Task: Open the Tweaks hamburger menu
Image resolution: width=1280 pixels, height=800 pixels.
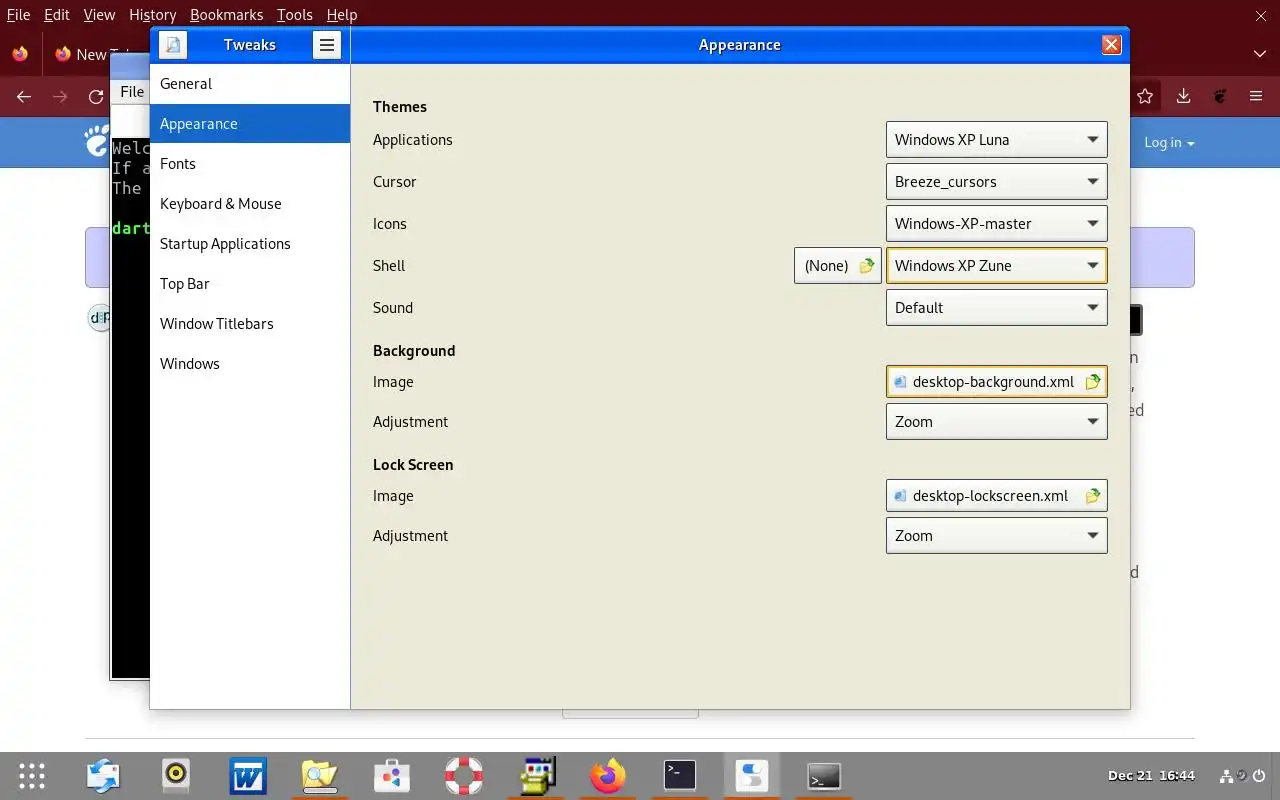Action: coord(327,45)
